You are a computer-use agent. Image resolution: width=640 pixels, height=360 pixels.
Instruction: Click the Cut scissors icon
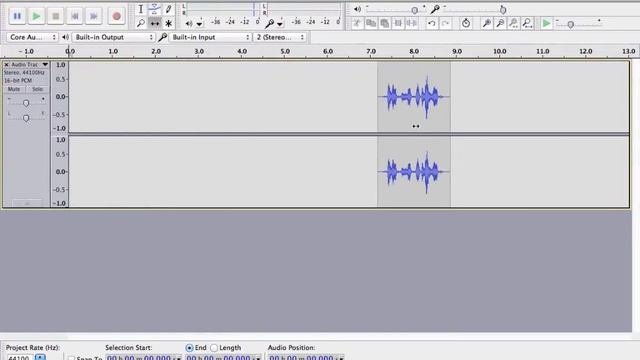click(x=357, y=23)
